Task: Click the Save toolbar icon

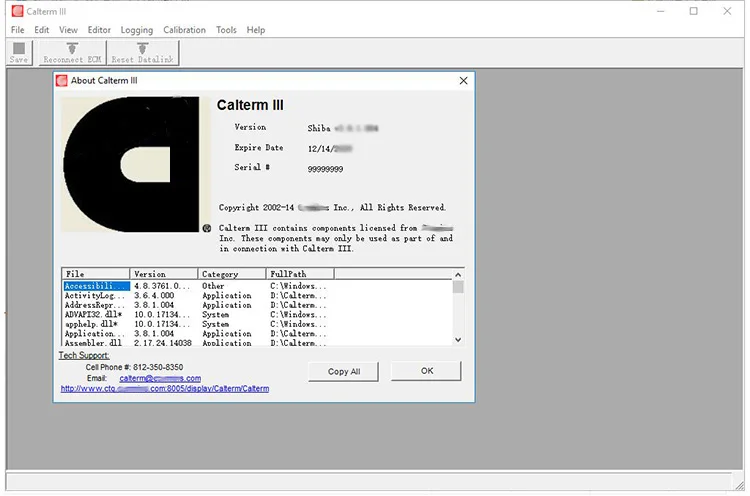Action: click(x=19, y=52)
